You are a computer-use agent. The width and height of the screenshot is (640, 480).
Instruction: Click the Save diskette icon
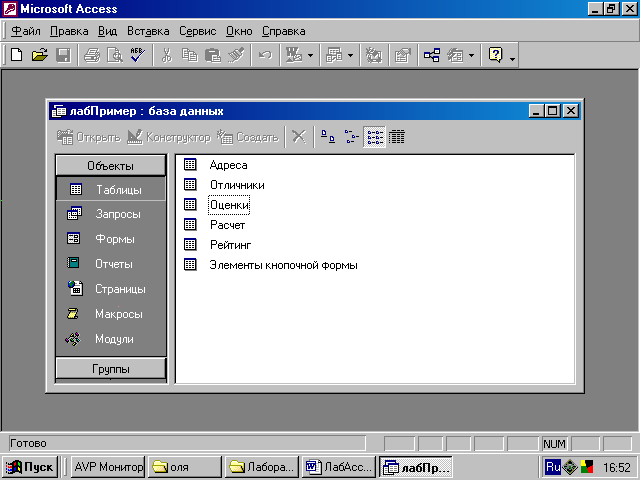(63, 55)
